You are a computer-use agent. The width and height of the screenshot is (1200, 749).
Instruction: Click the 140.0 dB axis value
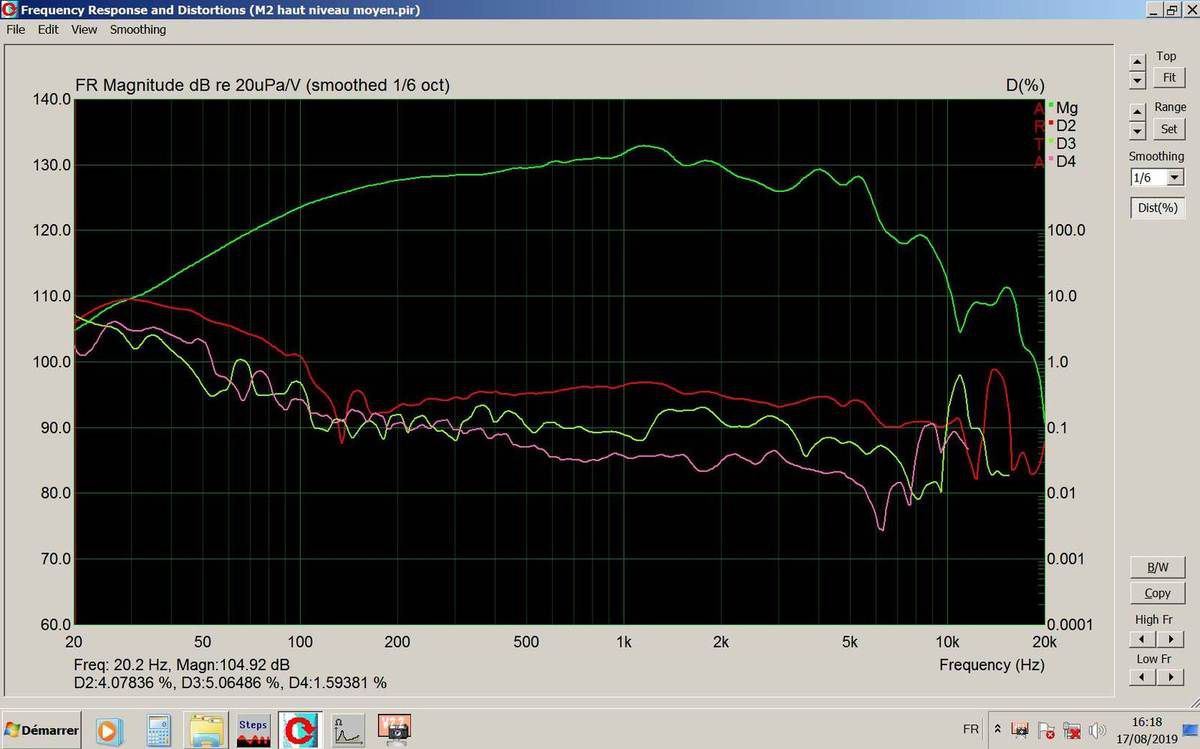[x=52, y=99]
